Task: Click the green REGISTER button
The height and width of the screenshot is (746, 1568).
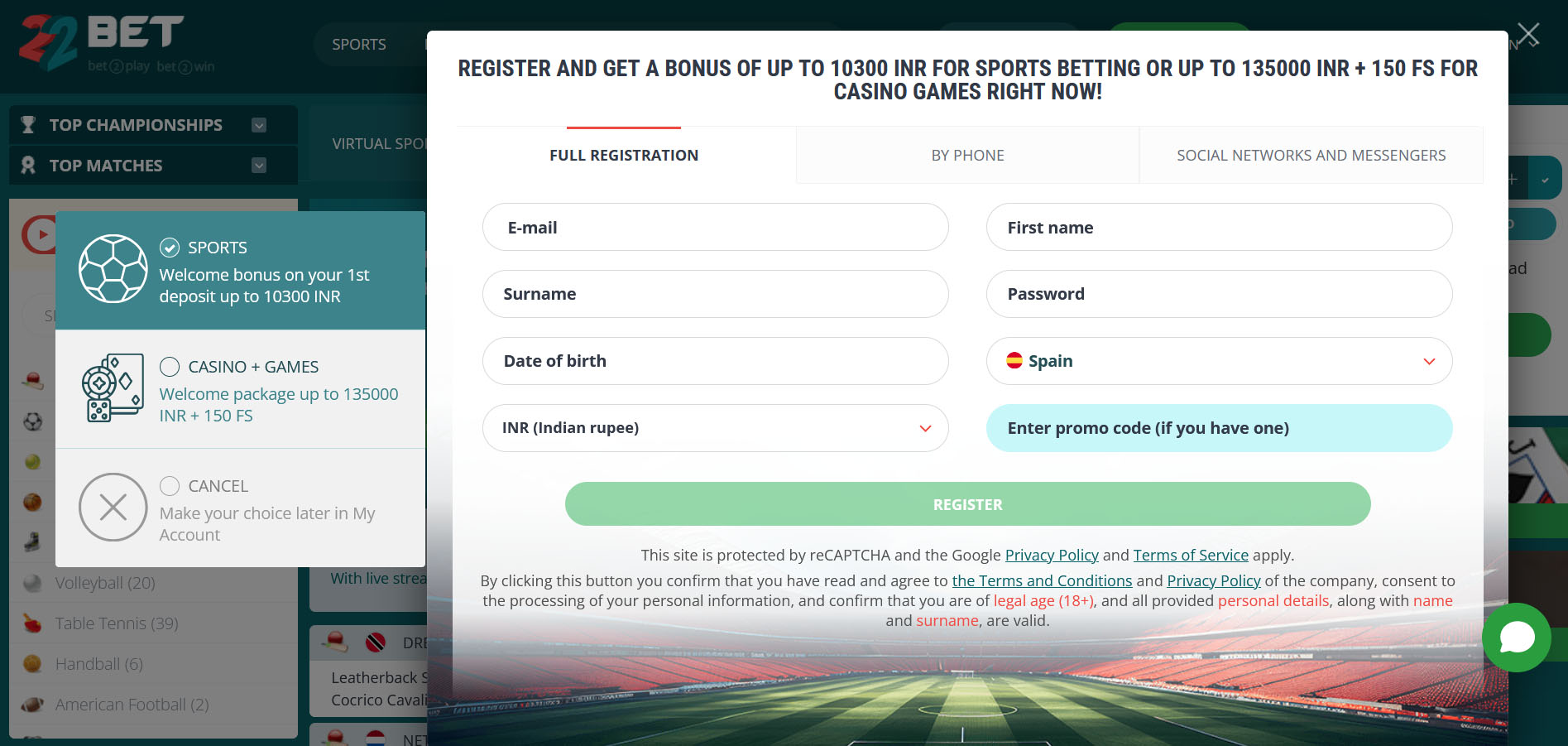Action: pos(967,504)
